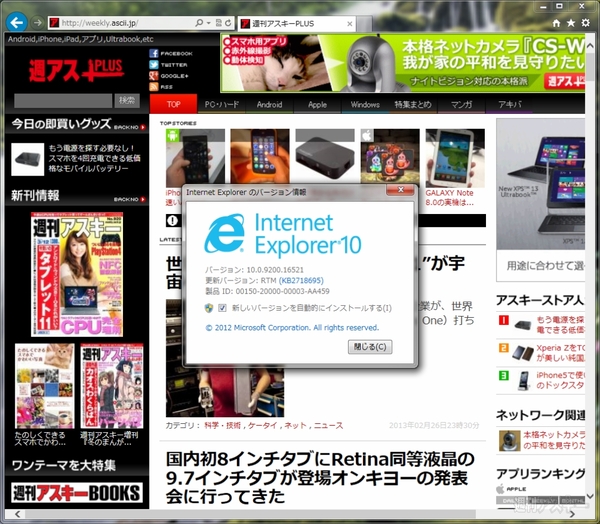Viewport: 600px width, 524px height.
Task: Click the 週アスPLUS site logo
Action: [x=76, y=70]
